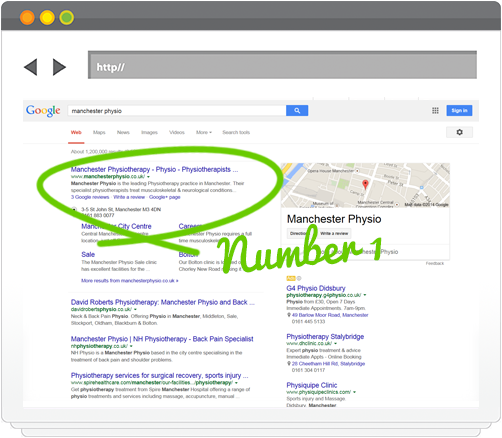Click Write a review button in info panel
502x438 pixels.
pyautogui.click(x=334, y=234)
